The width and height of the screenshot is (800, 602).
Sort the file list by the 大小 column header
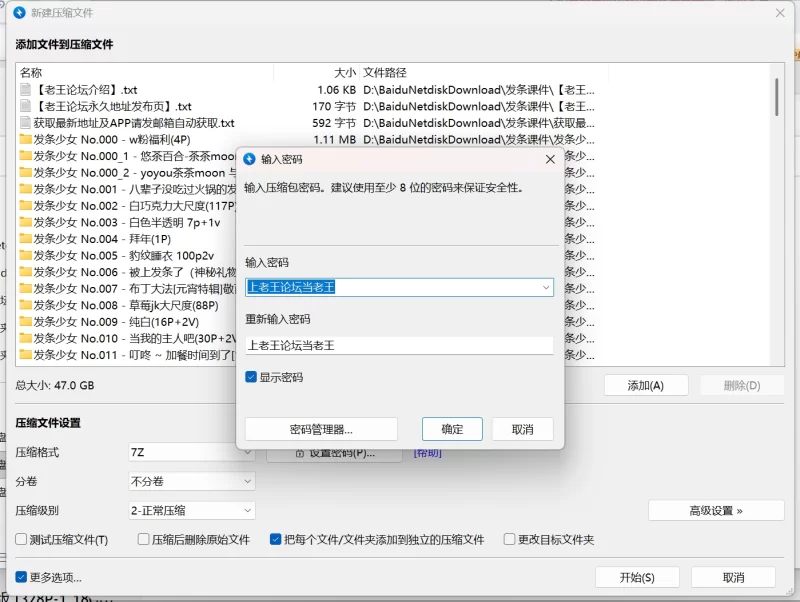(x=343, y=73)
